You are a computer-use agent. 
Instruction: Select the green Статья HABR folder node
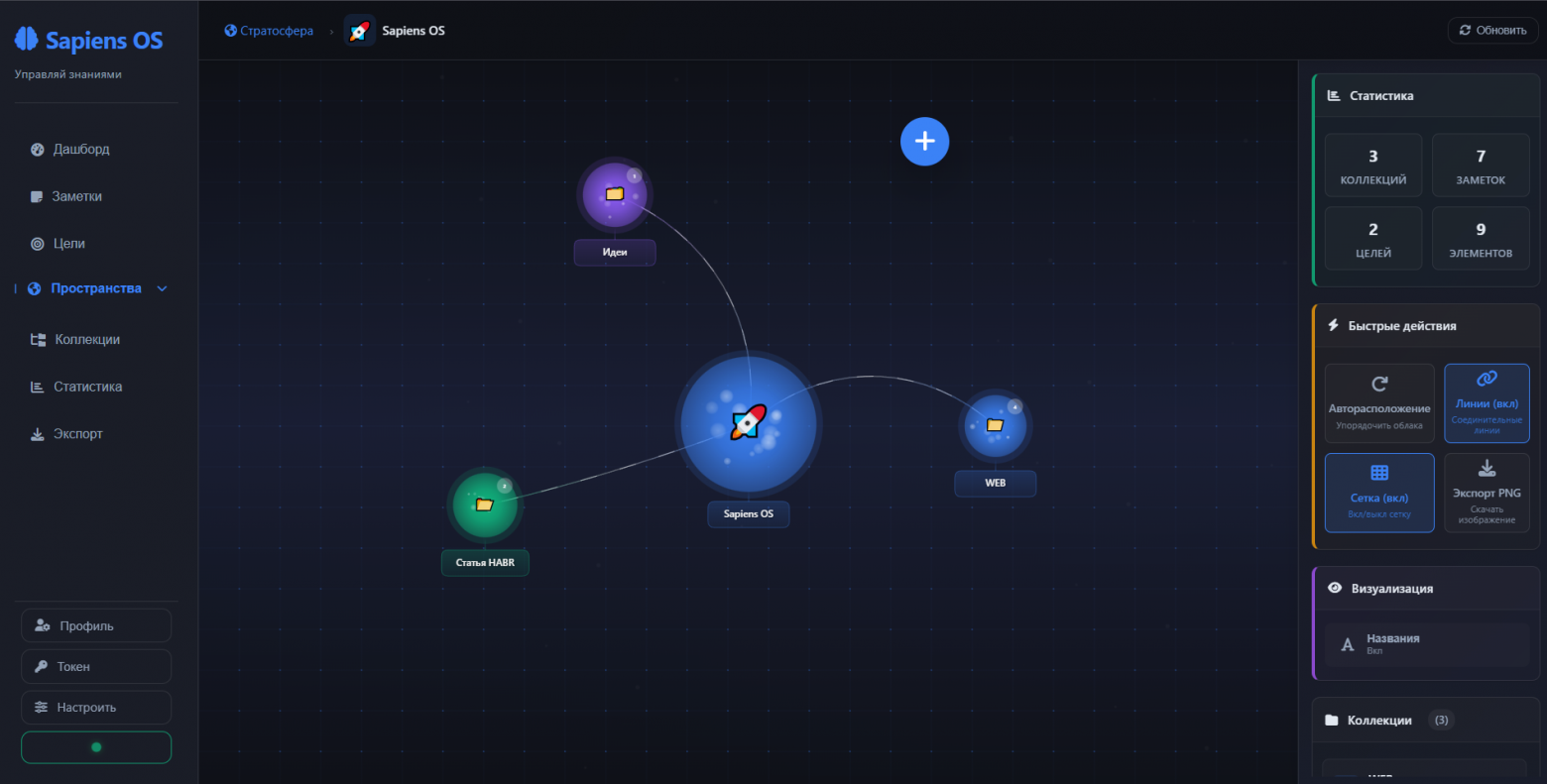485,504
